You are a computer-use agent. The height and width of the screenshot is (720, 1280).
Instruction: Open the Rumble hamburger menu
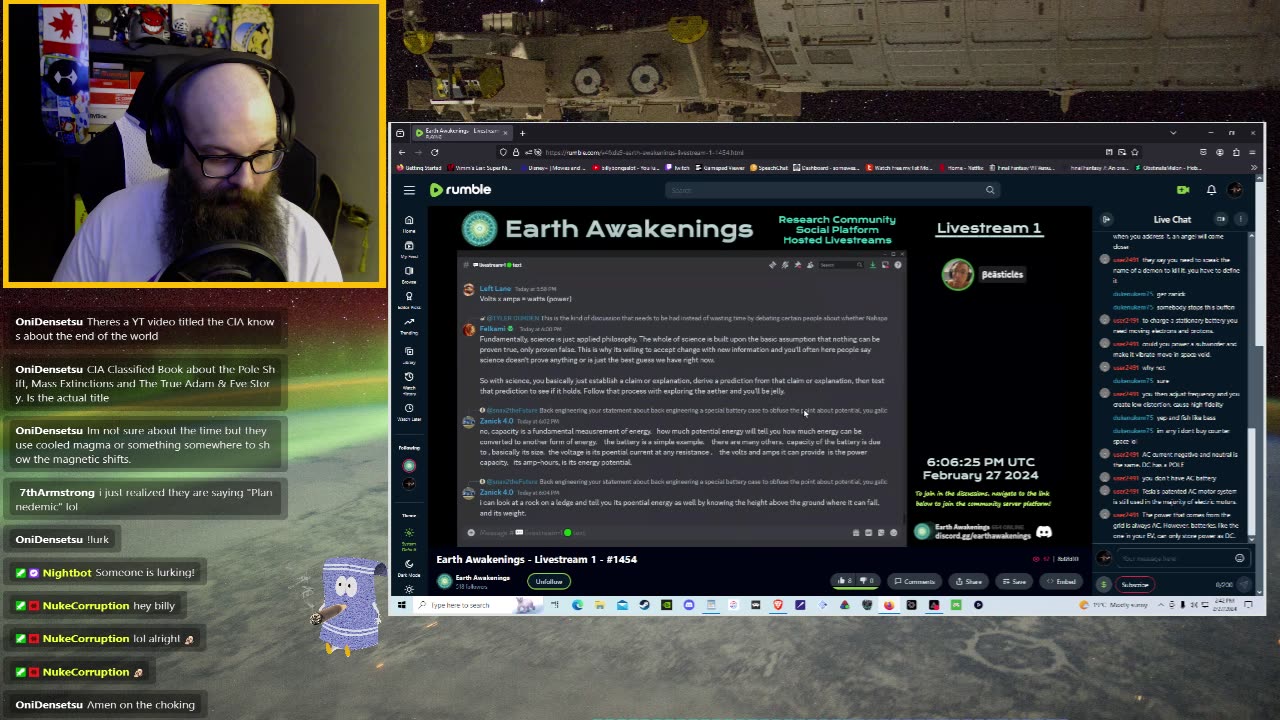[x=409, y=190]
